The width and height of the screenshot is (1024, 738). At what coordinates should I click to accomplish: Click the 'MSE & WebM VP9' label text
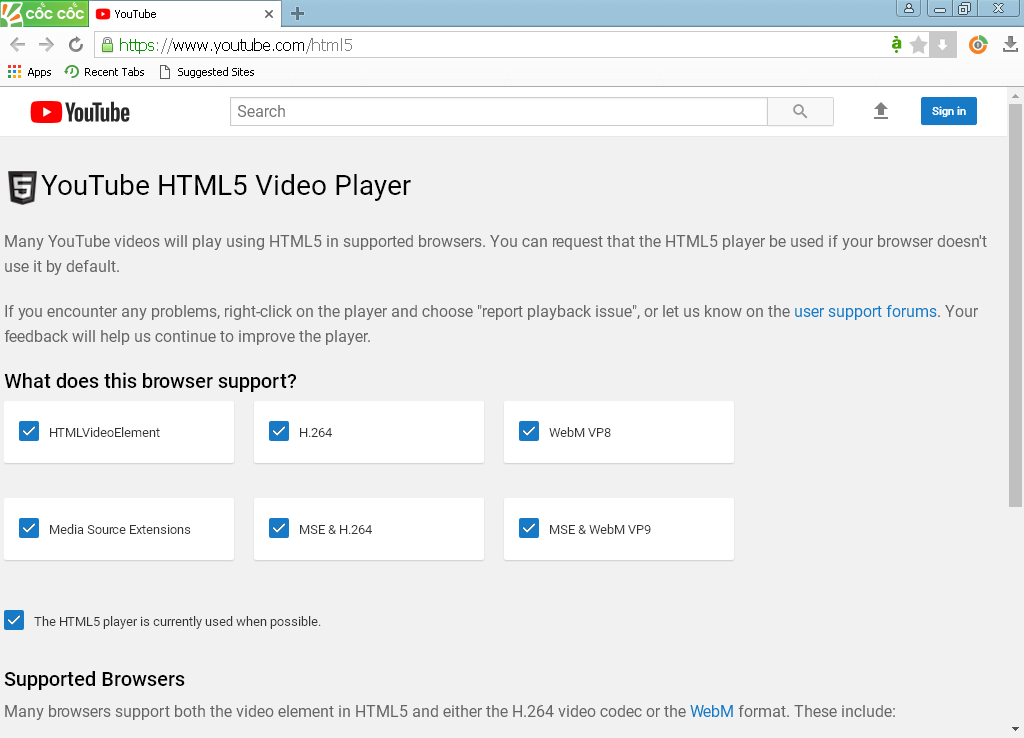(x=600, y=530)
